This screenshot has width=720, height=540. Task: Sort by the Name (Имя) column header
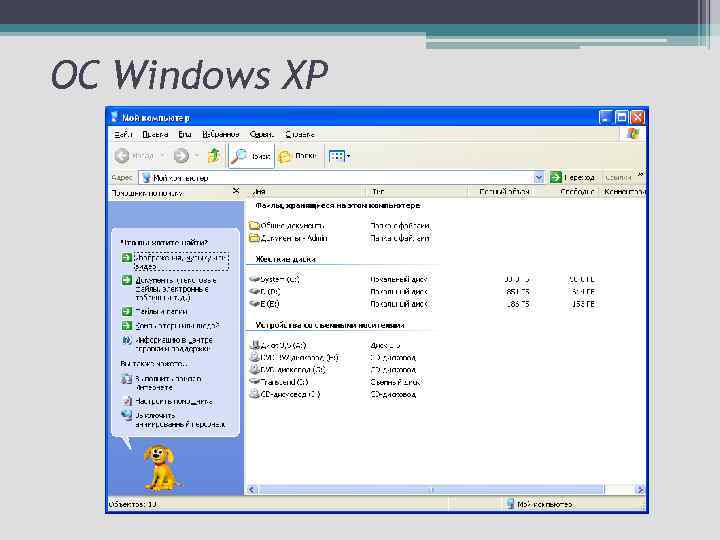tap(307, 191)
